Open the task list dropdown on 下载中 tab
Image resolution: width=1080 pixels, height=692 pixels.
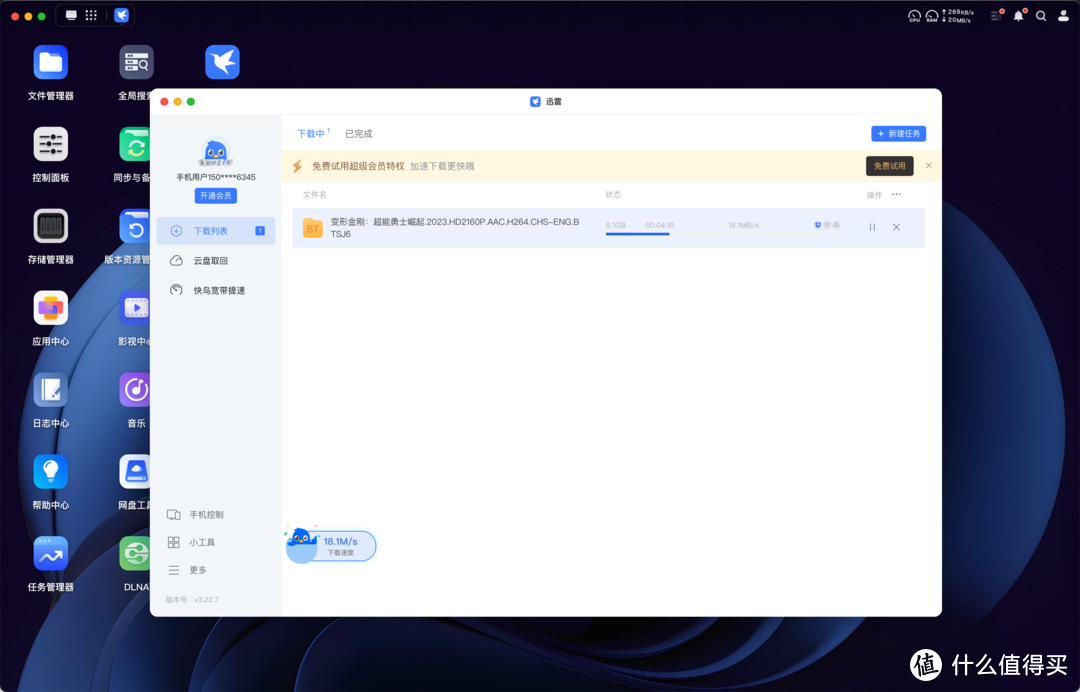329,129
